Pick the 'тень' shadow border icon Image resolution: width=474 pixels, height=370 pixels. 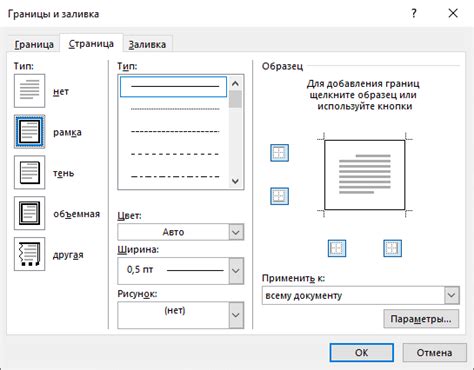(x=29, y=172)
